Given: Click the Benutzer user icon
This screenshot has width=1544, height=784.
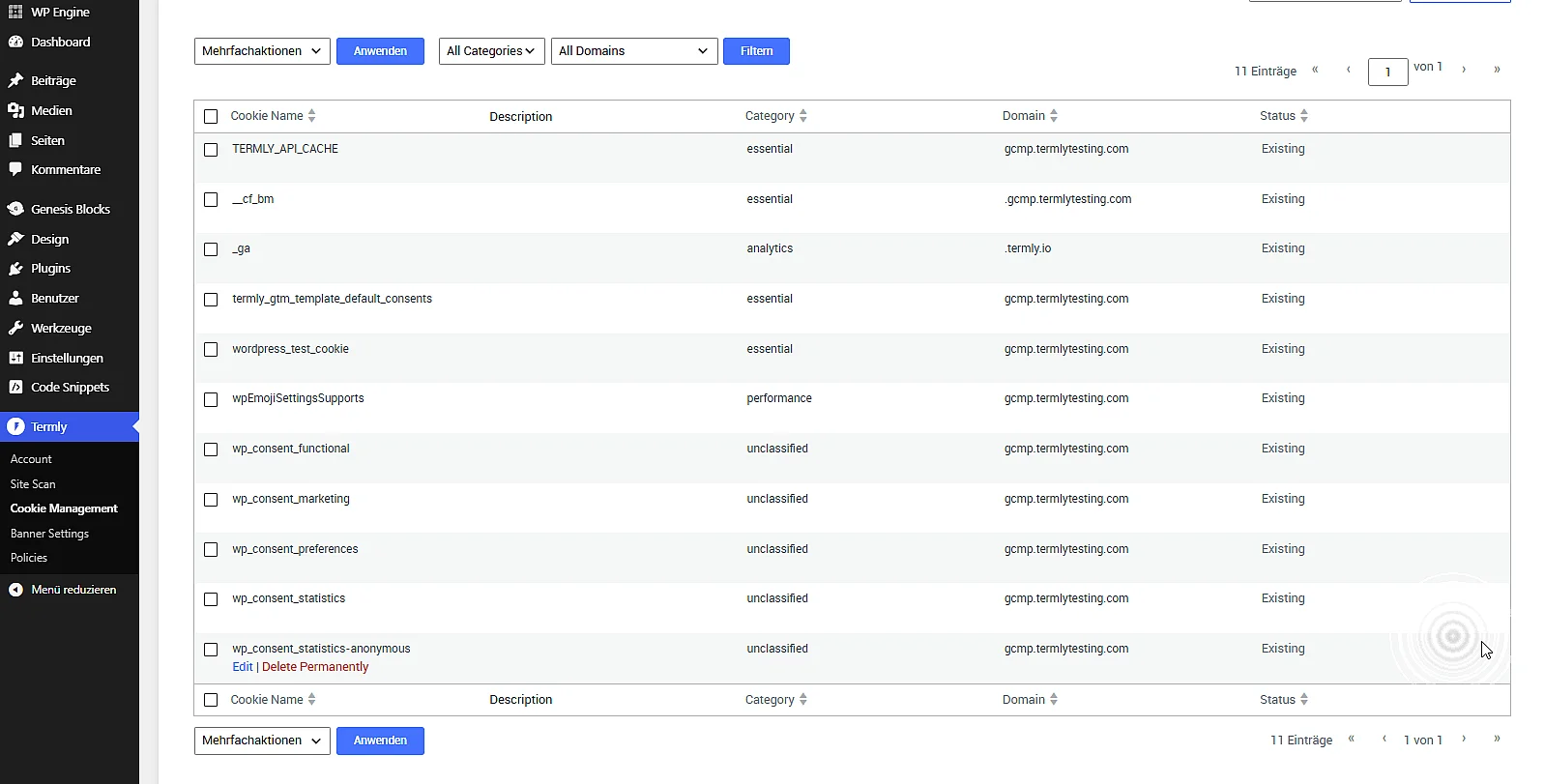Looking at the screenshot, I should (15, 298).
